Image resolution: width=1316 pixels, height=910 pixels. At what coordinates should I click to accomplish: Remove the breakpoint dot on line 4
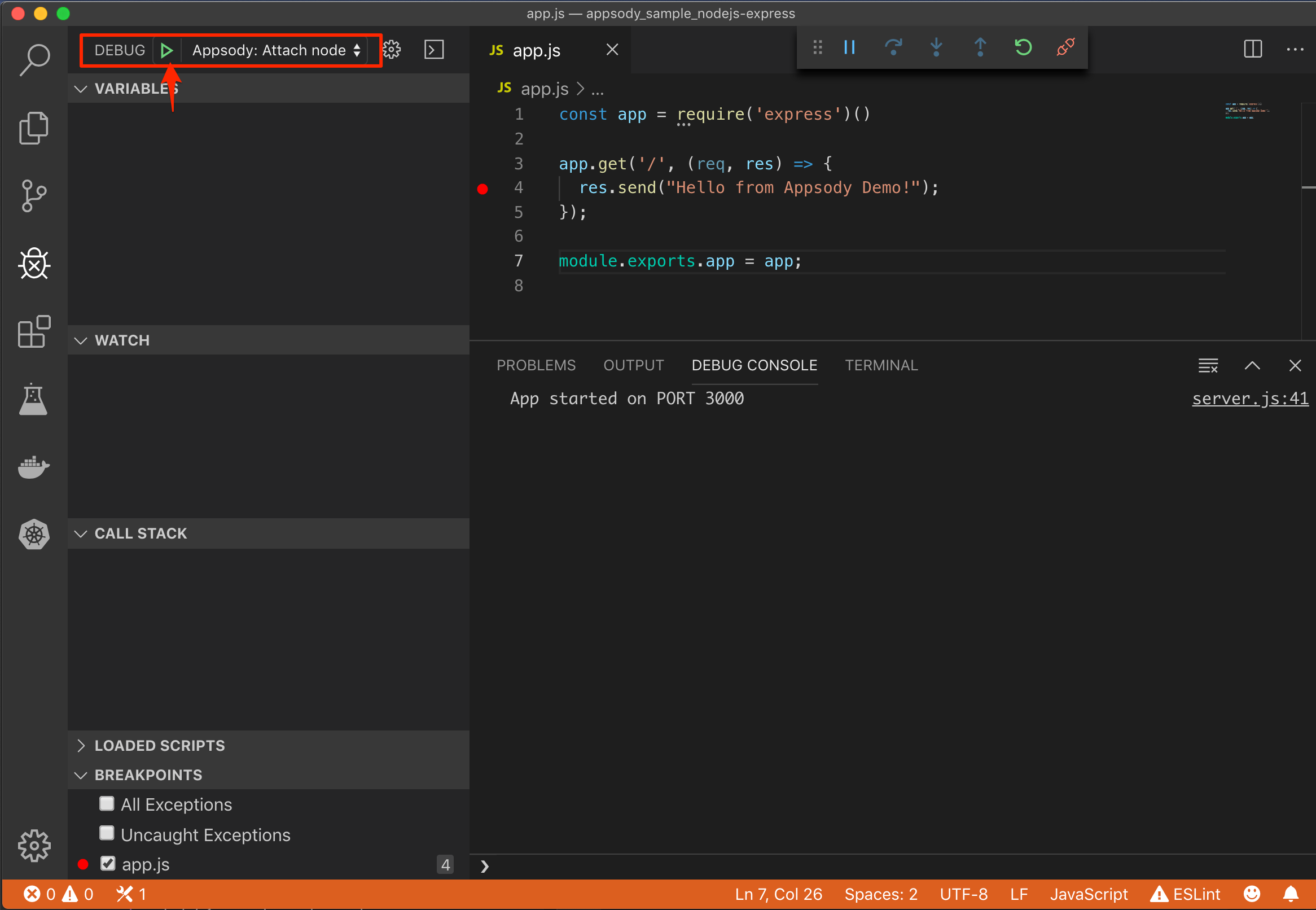pos(482,189)
